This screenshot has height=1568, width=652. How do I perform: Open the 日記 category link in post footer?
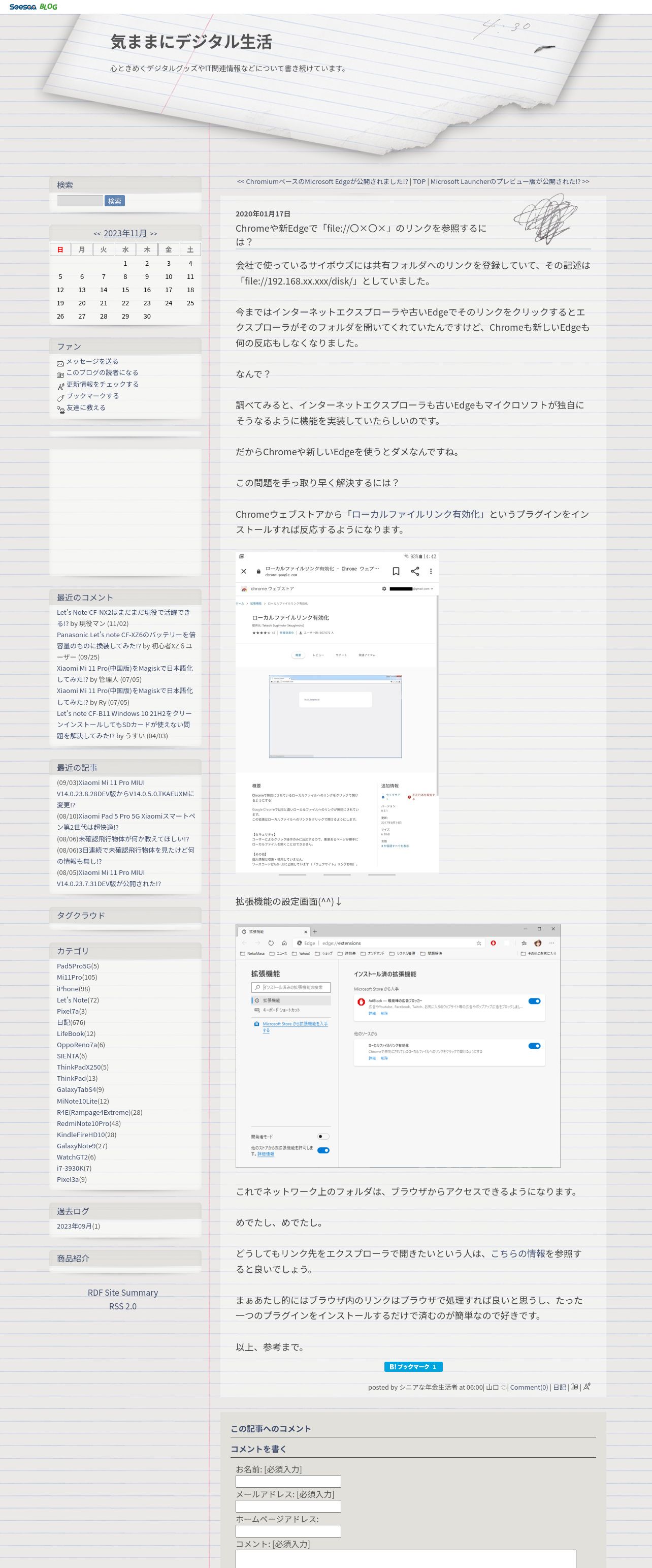pyautogui.click(x=559, y=1387)
